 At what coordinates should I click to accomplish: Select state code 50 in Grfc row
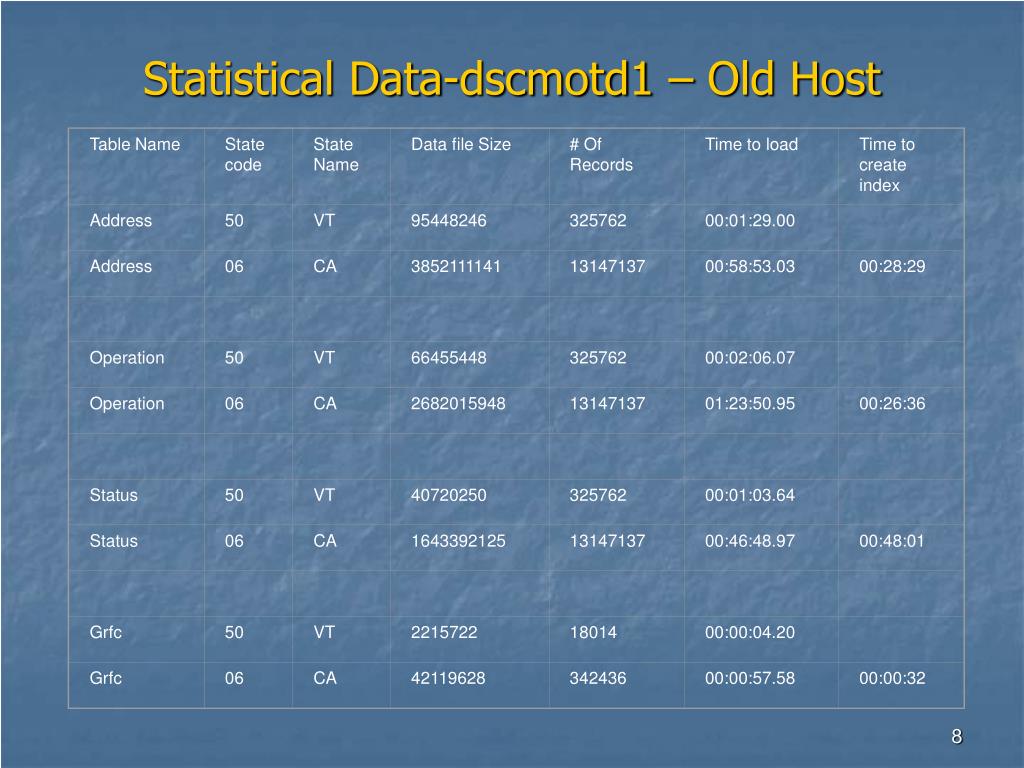coord(234,632)
